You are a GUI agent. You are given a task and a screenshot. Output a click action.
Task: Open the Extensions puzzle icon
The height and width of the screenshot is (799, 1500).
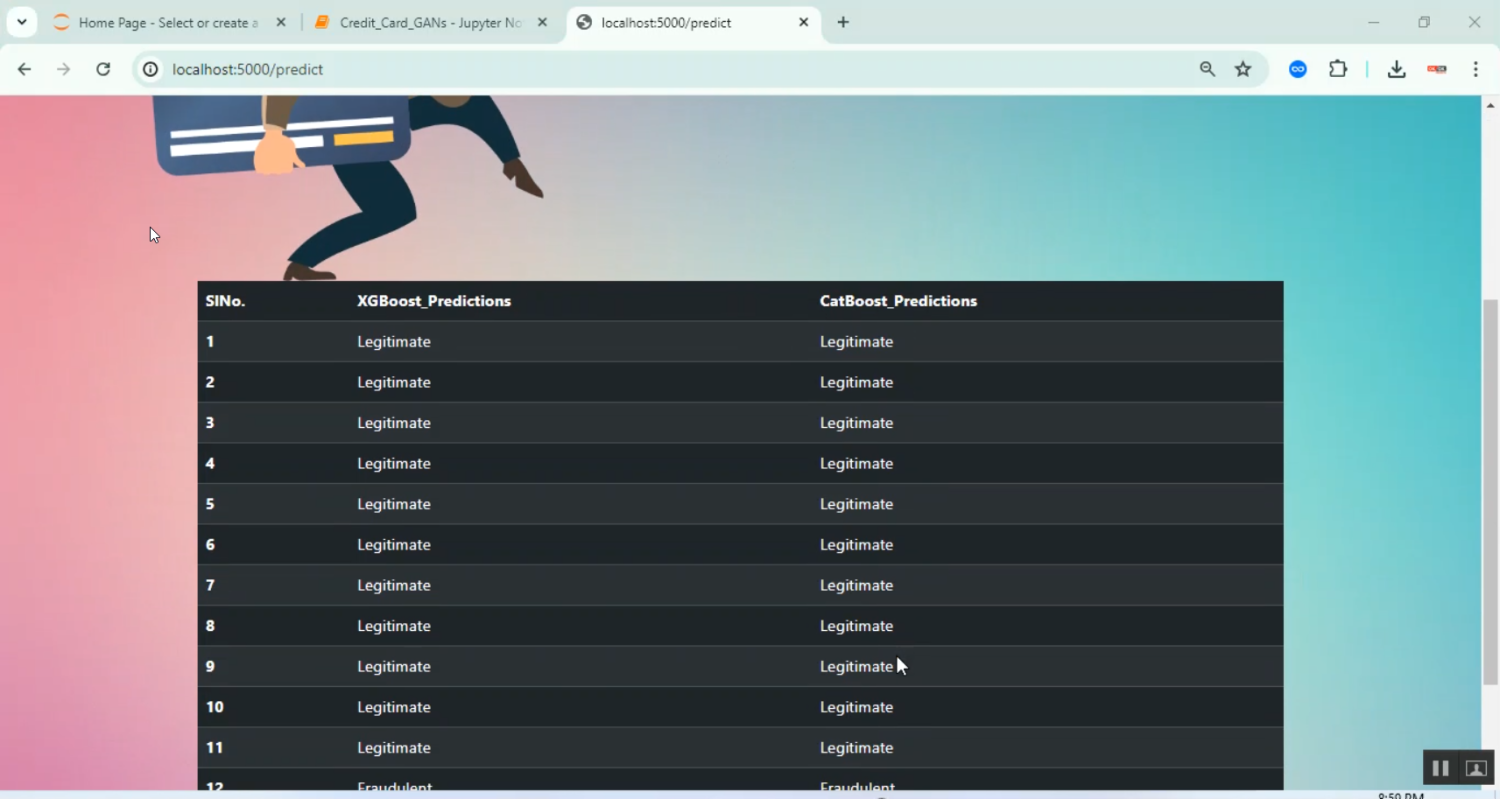tap(1338, 69)
